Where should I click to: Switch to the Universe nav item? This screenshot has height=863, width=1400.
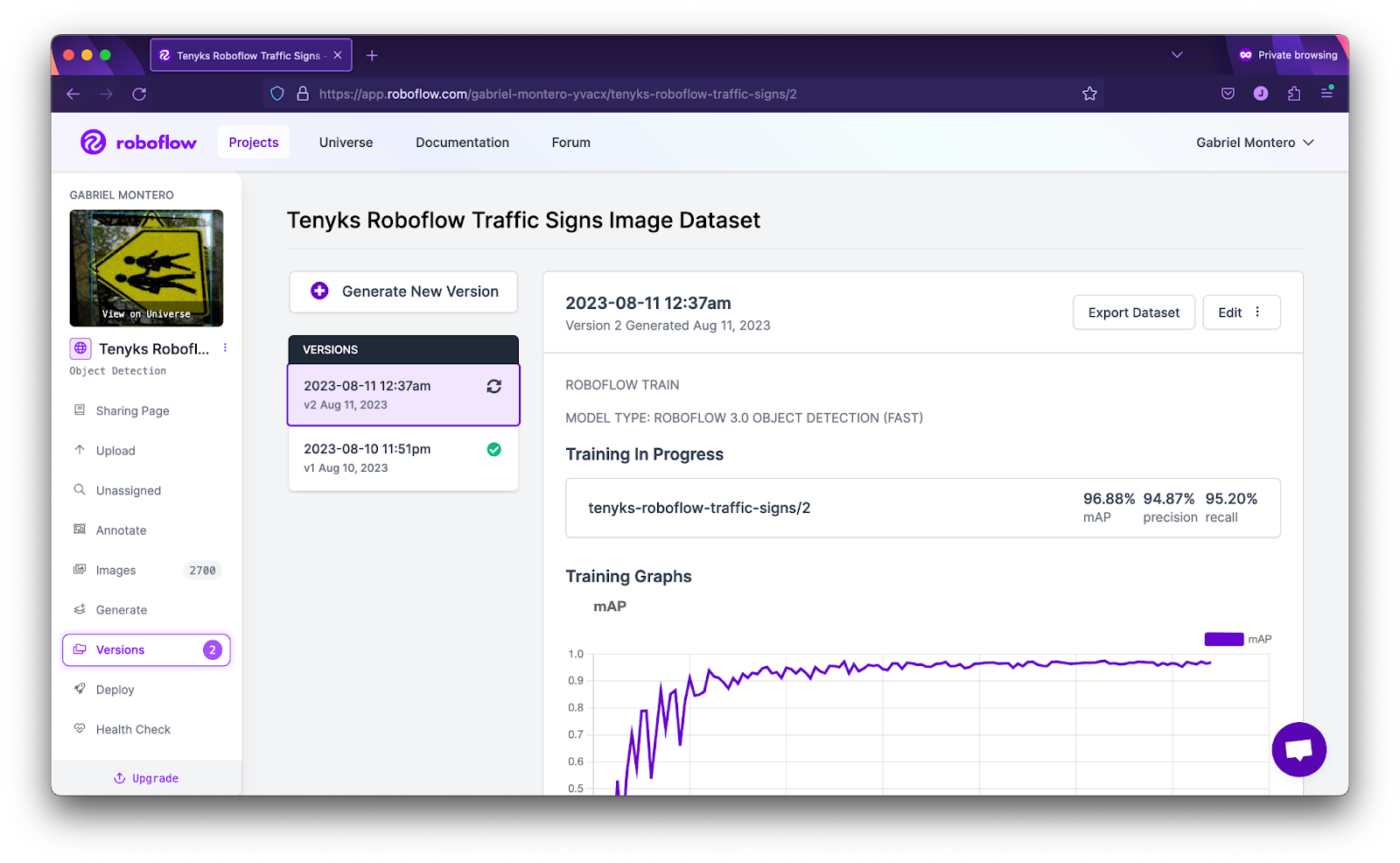pyautogui.click(x=346, y=142)
